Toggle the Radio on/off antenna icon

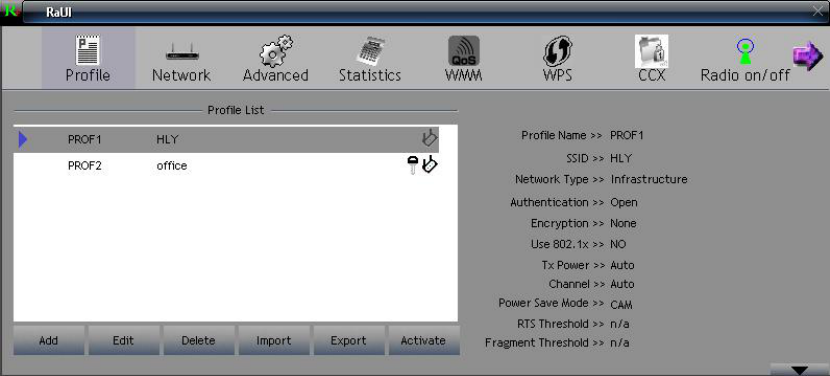[x=745, y=52]
